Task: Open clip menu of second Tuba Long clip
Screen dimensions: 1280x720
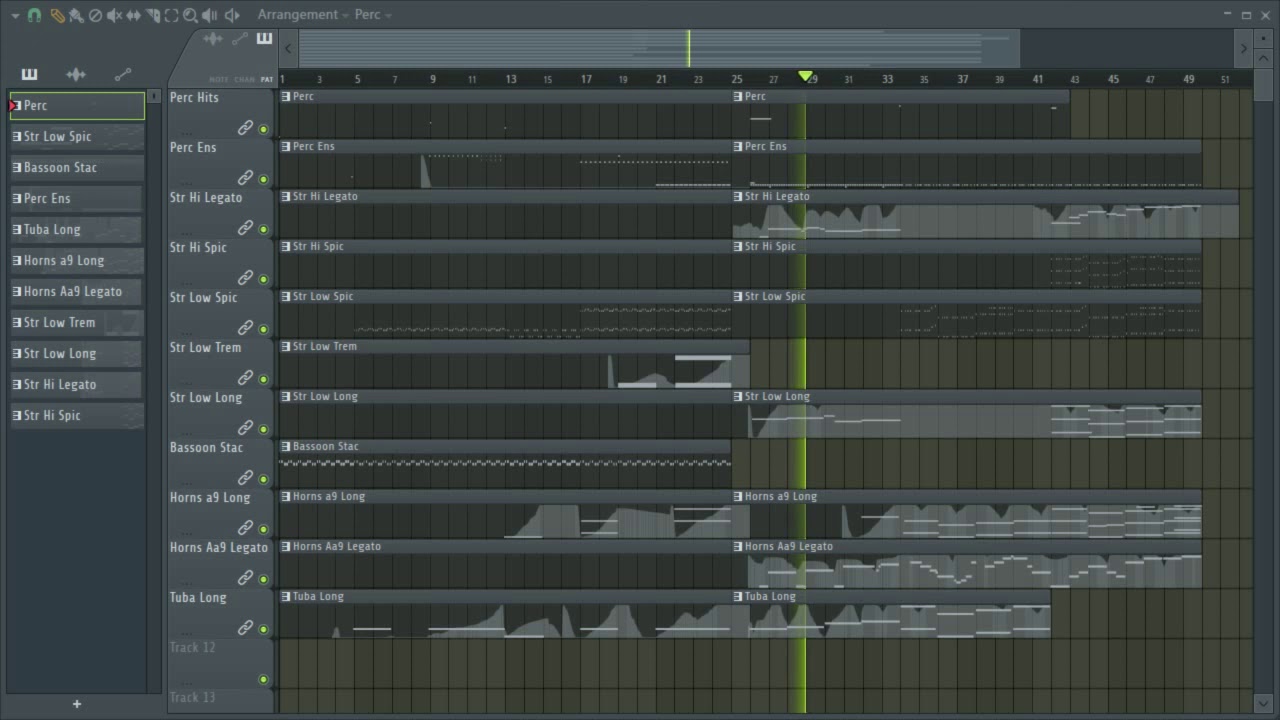Action: click(738, 597)
